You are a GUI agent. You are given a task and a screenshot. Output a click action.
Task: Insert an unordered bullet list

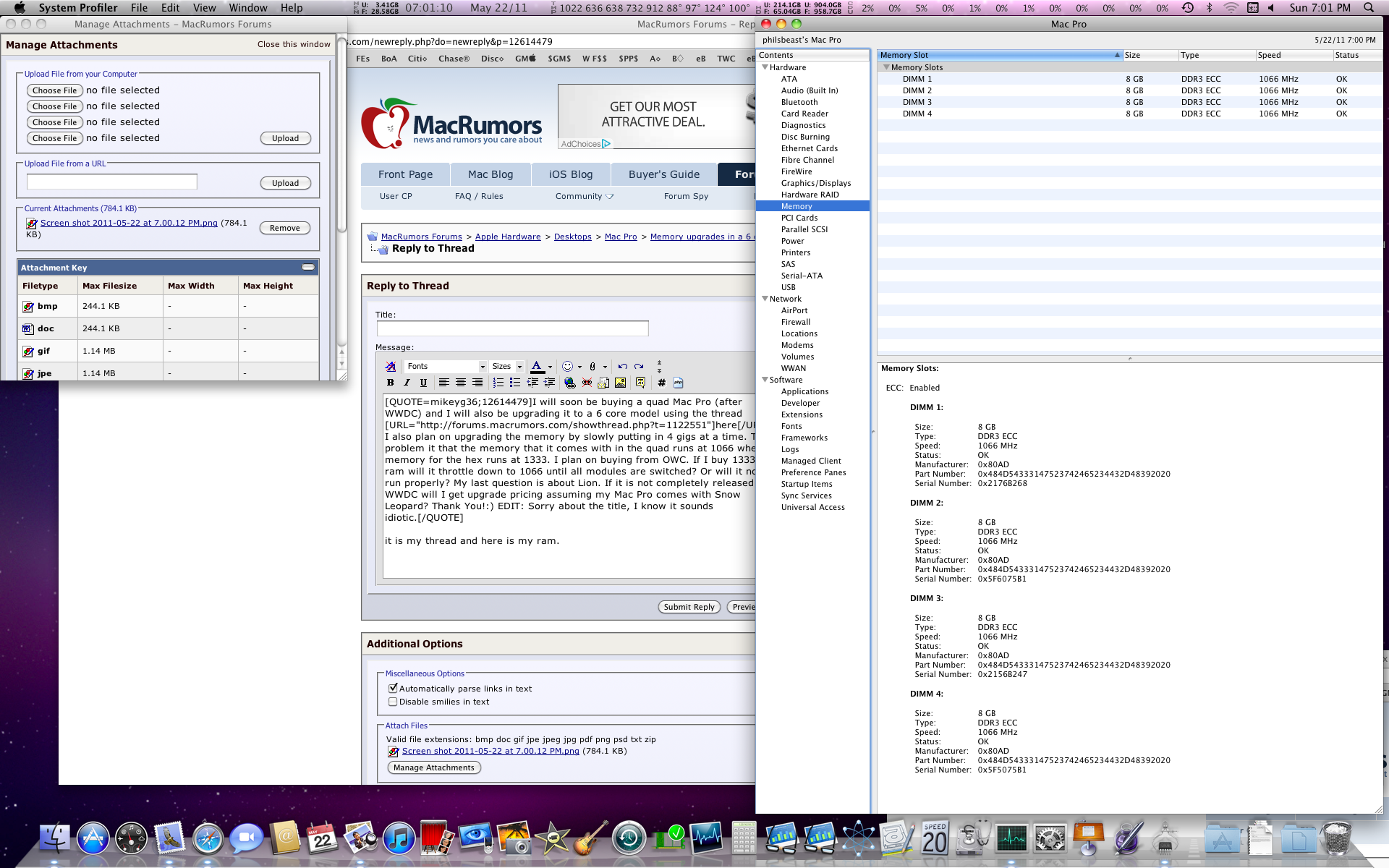point(515,383)
